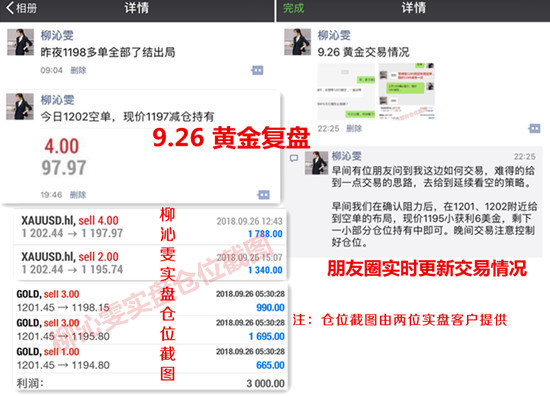
Task: Click total 利润 value 3 000.00
Action: click(266, 383)
